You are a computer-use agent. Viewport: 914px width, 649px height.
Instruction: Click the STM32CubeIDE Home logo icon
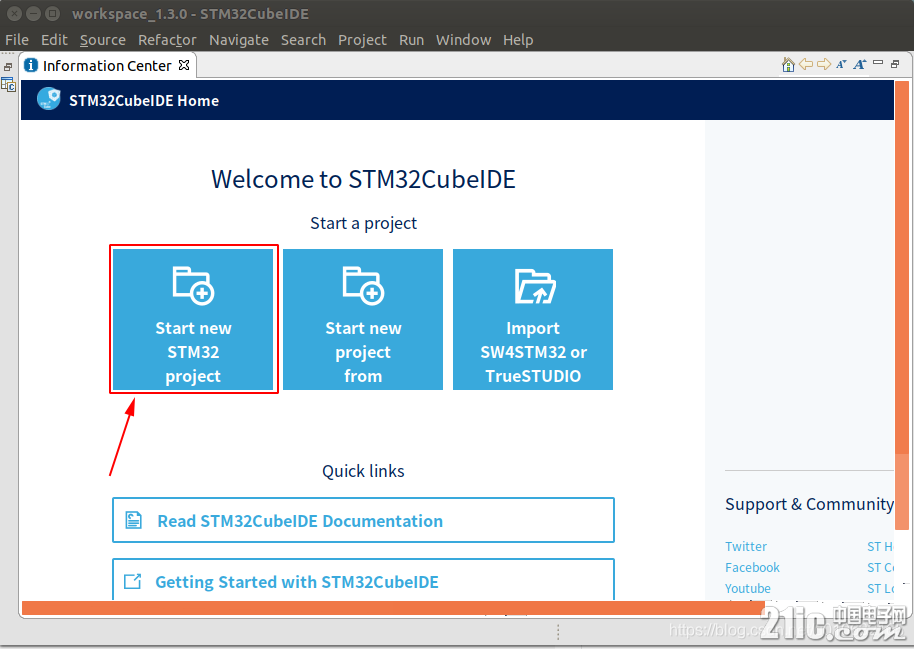coord(48,99)
